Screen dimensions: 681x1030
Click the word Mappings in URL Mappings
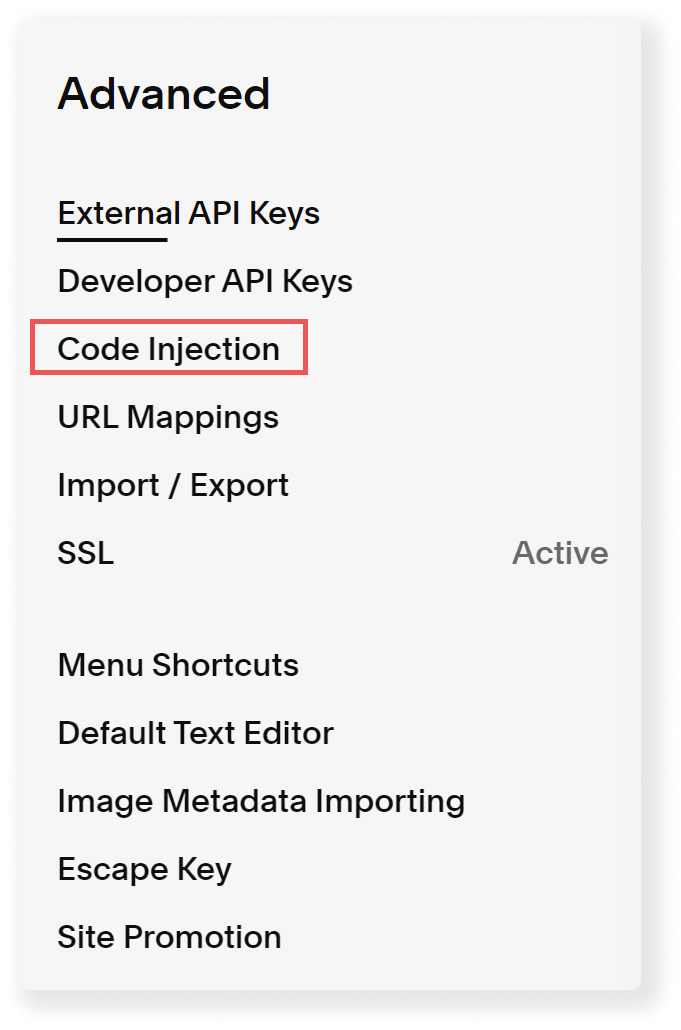pyautogui.click(x=203, y=417)
